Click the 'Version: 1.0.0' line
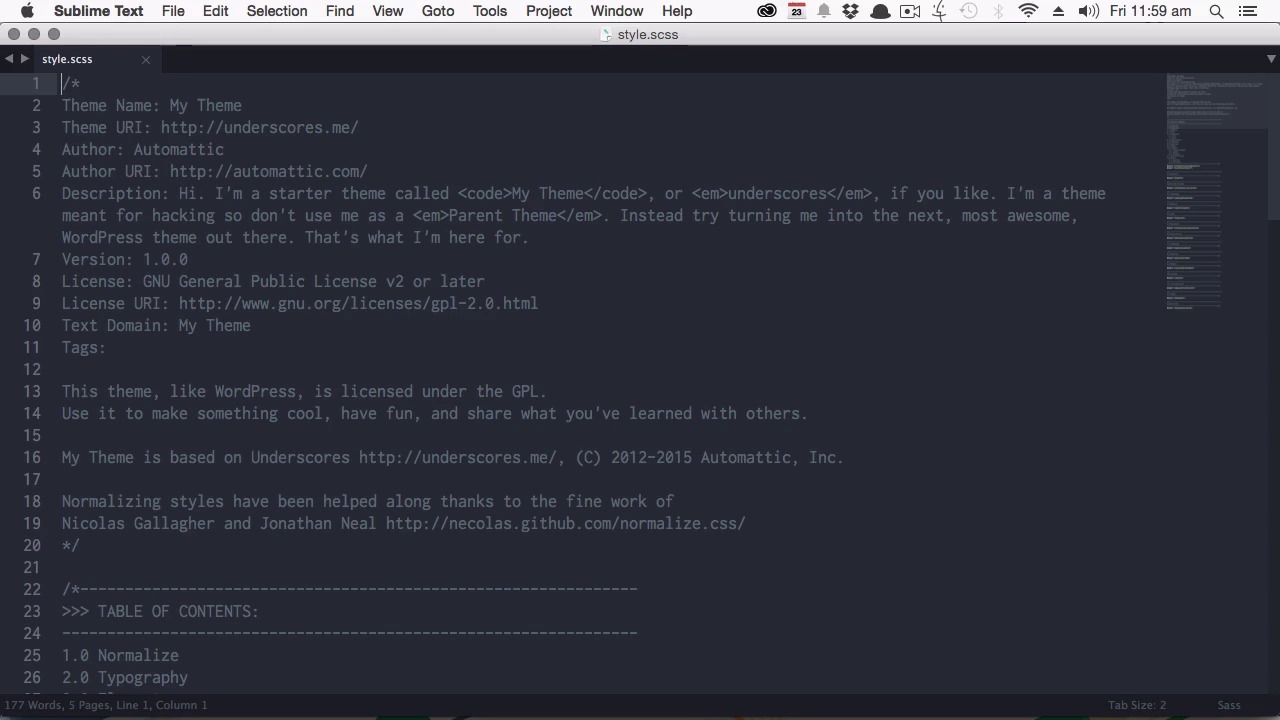Screen dimensions: 1280x720 [125, 259]
